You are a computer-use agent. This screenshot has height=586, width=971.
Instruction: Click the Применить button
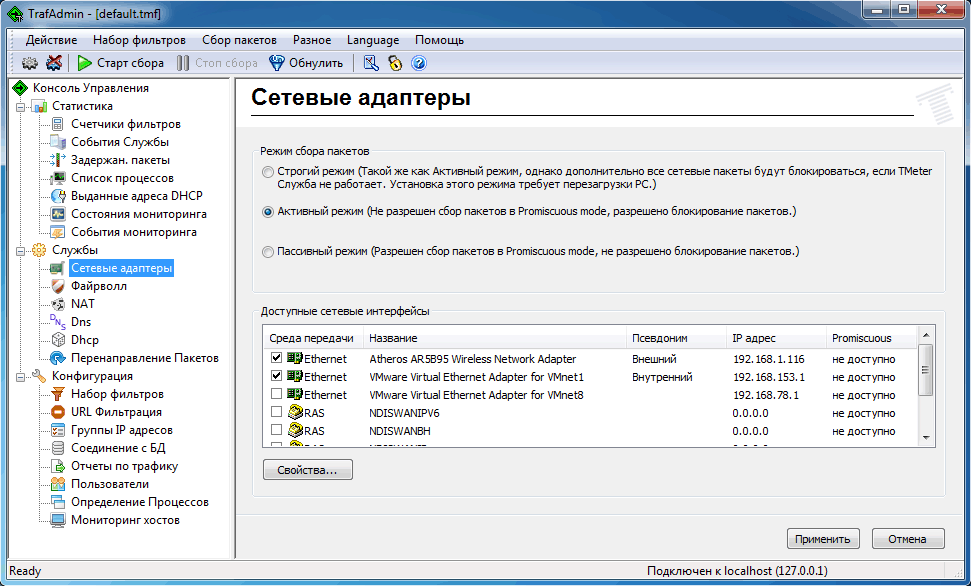click(823, 538)
